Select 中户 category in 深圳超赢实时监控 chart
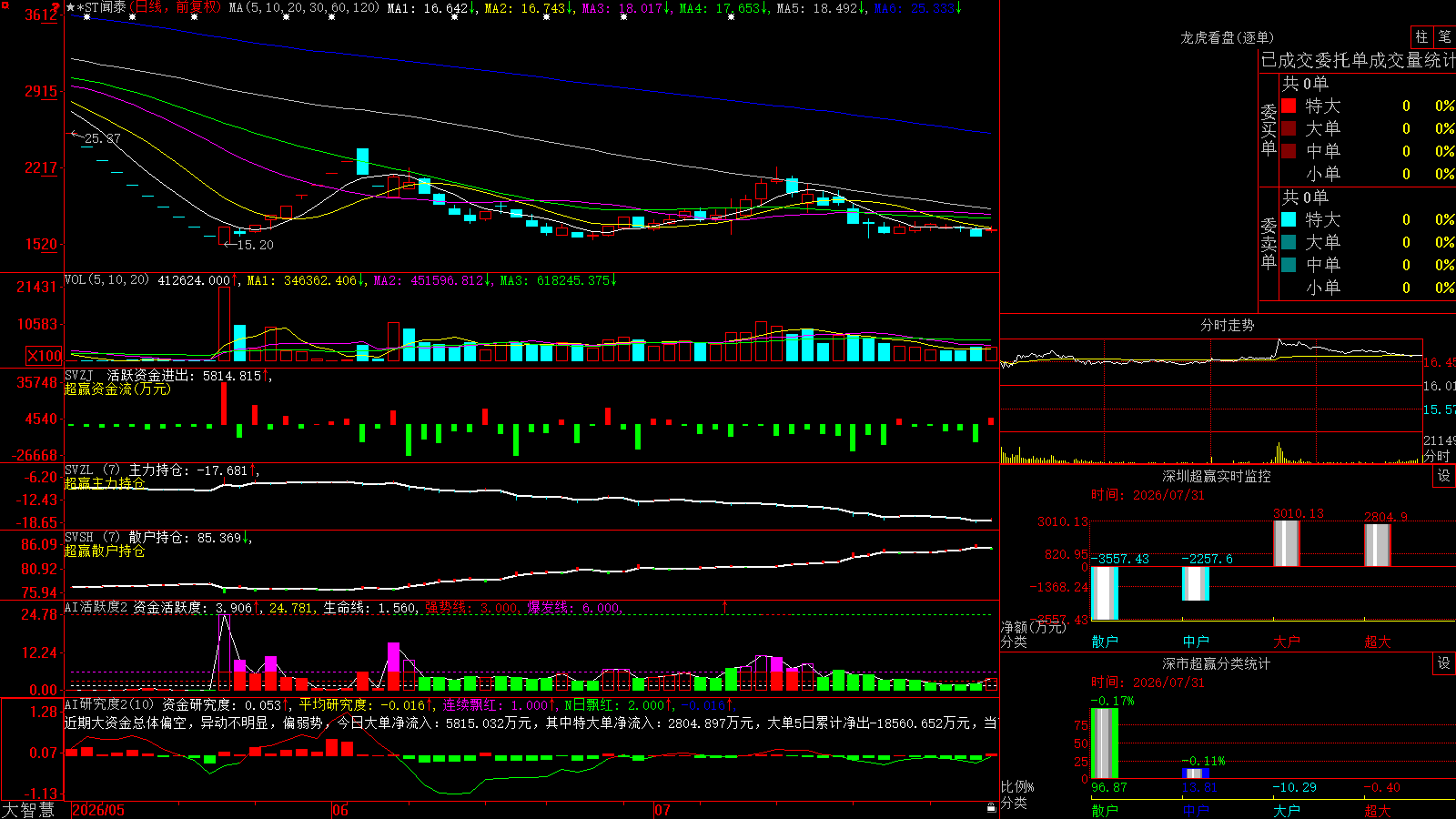This screenshot has width=1456, height=819. pos(1196,642)
